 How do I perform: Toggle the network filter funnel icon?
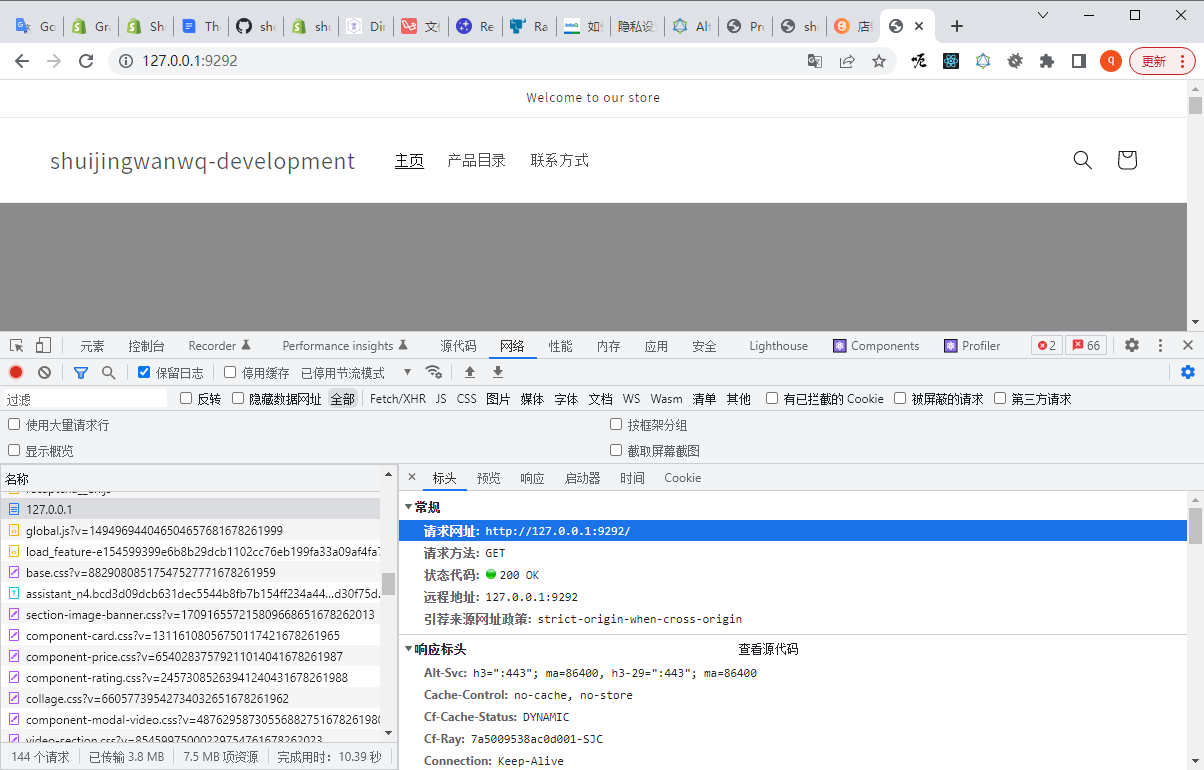point(81,372)
